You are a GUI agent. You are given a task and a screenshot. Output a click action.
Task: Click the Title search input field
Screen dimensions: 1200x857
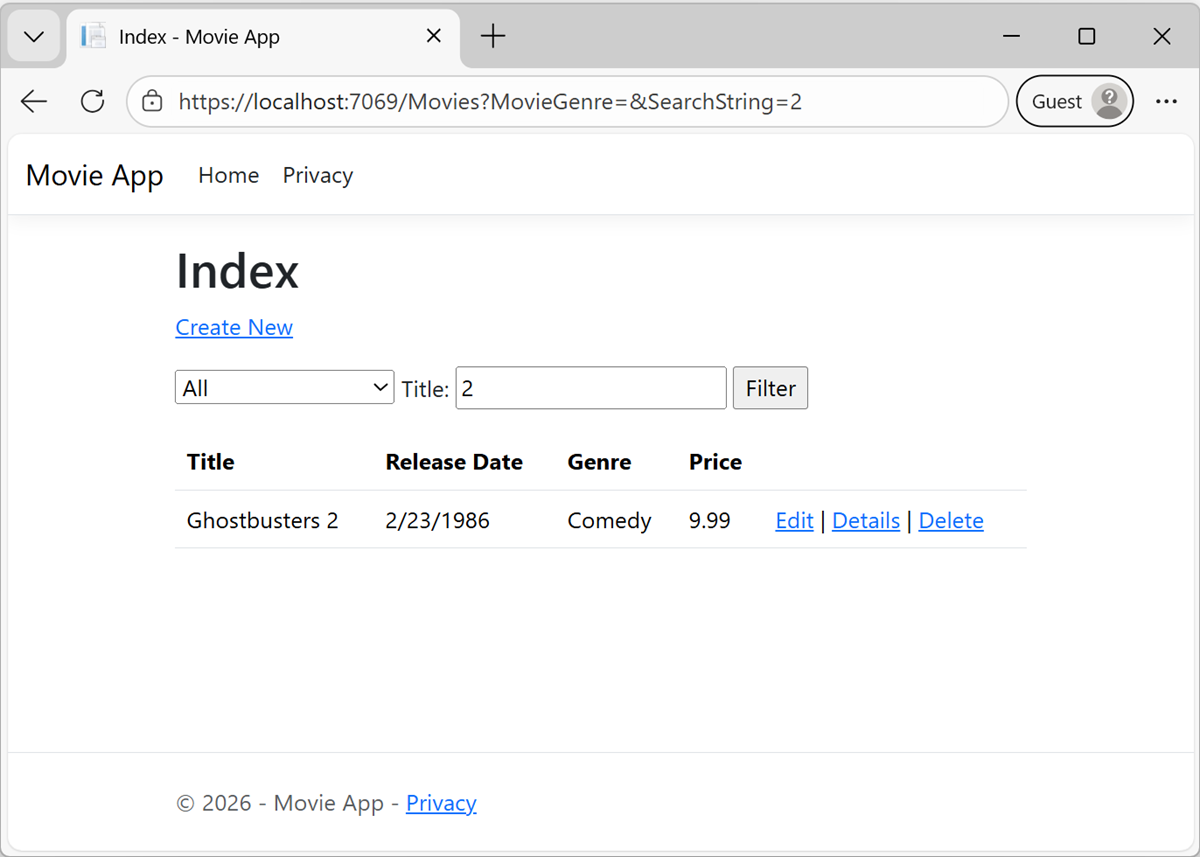(590, 388)
